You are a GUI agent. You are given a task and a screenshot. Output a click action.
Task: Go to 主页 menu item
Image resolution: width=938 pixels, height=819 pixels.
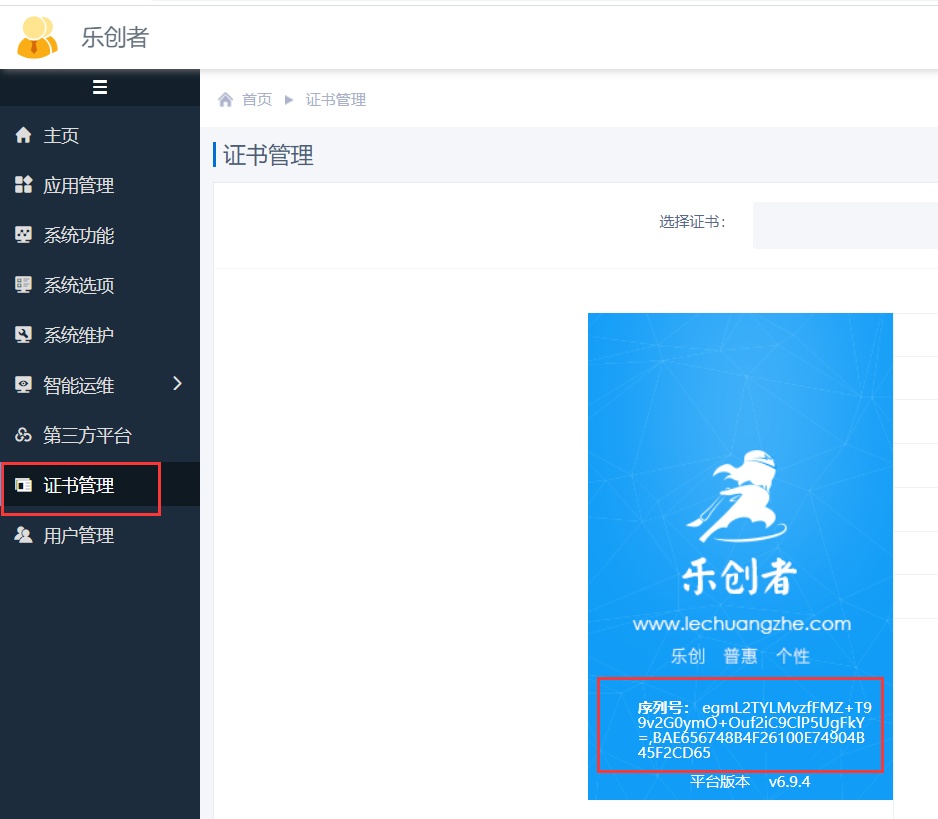(x=62, y=136)
